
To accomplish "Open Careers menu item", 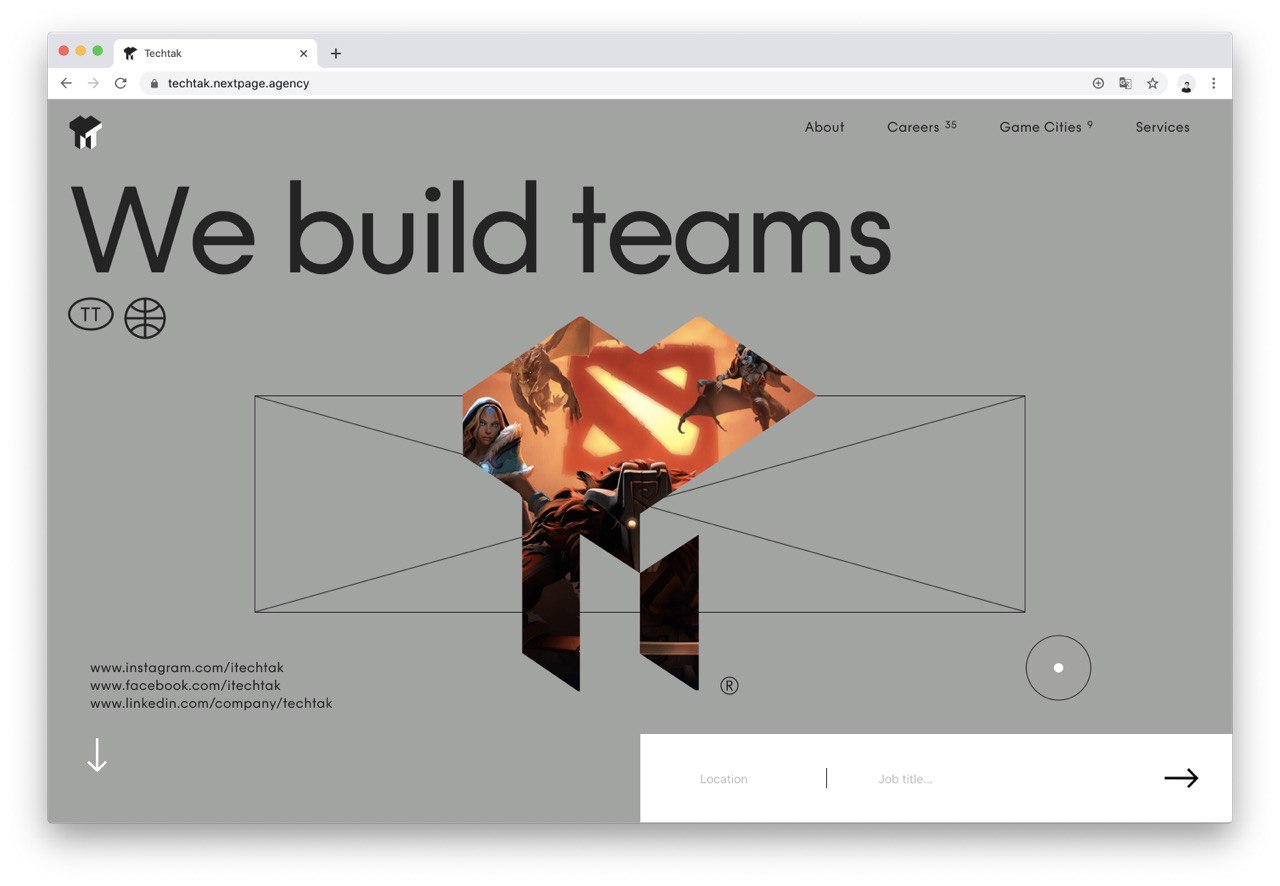I will coord(921,127).
